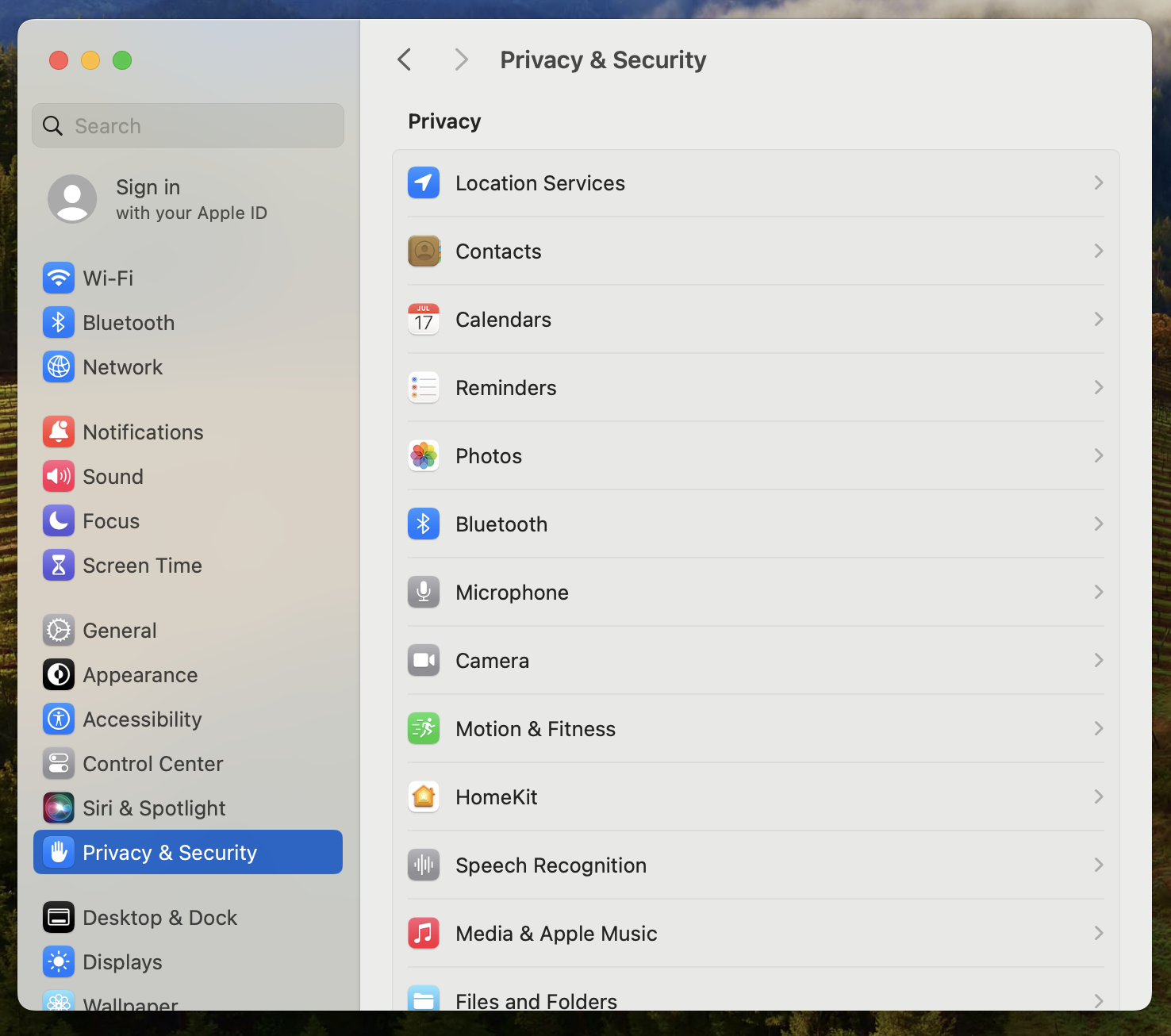Open Media & Apple Music privacy row
Viewport: 1171px width, 1036px height.
click(756, 934)
